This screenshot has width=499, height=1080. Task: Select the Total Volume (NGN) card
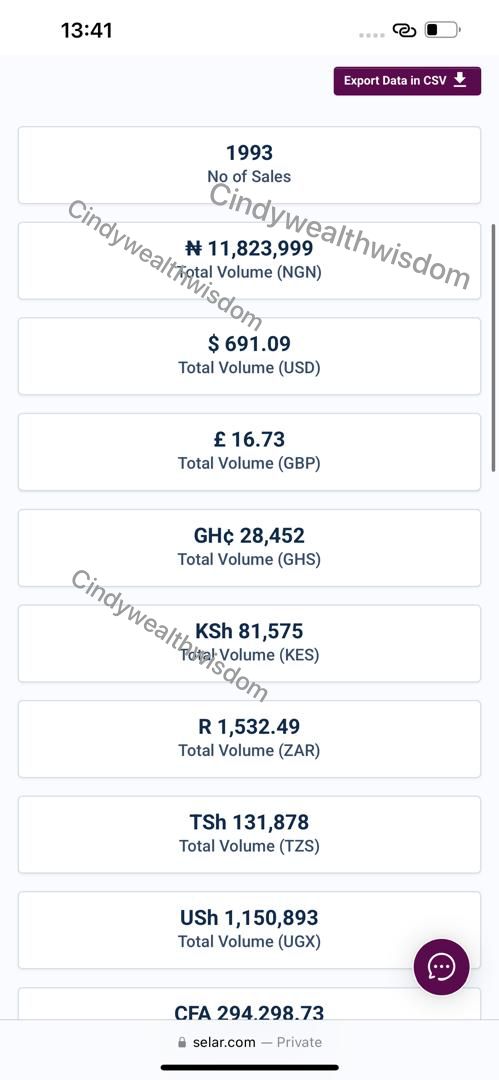pos(249,260)
